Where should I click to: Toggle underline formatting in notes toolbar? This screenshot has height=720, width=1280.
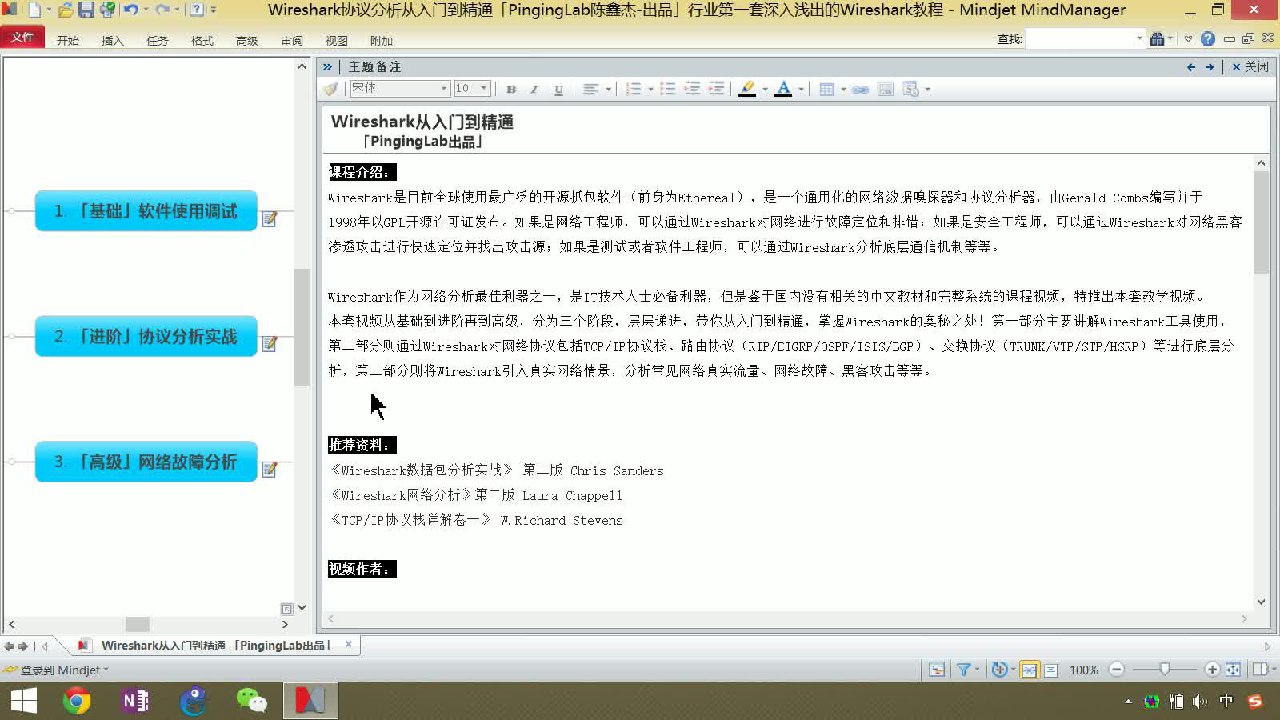(560, 89)
